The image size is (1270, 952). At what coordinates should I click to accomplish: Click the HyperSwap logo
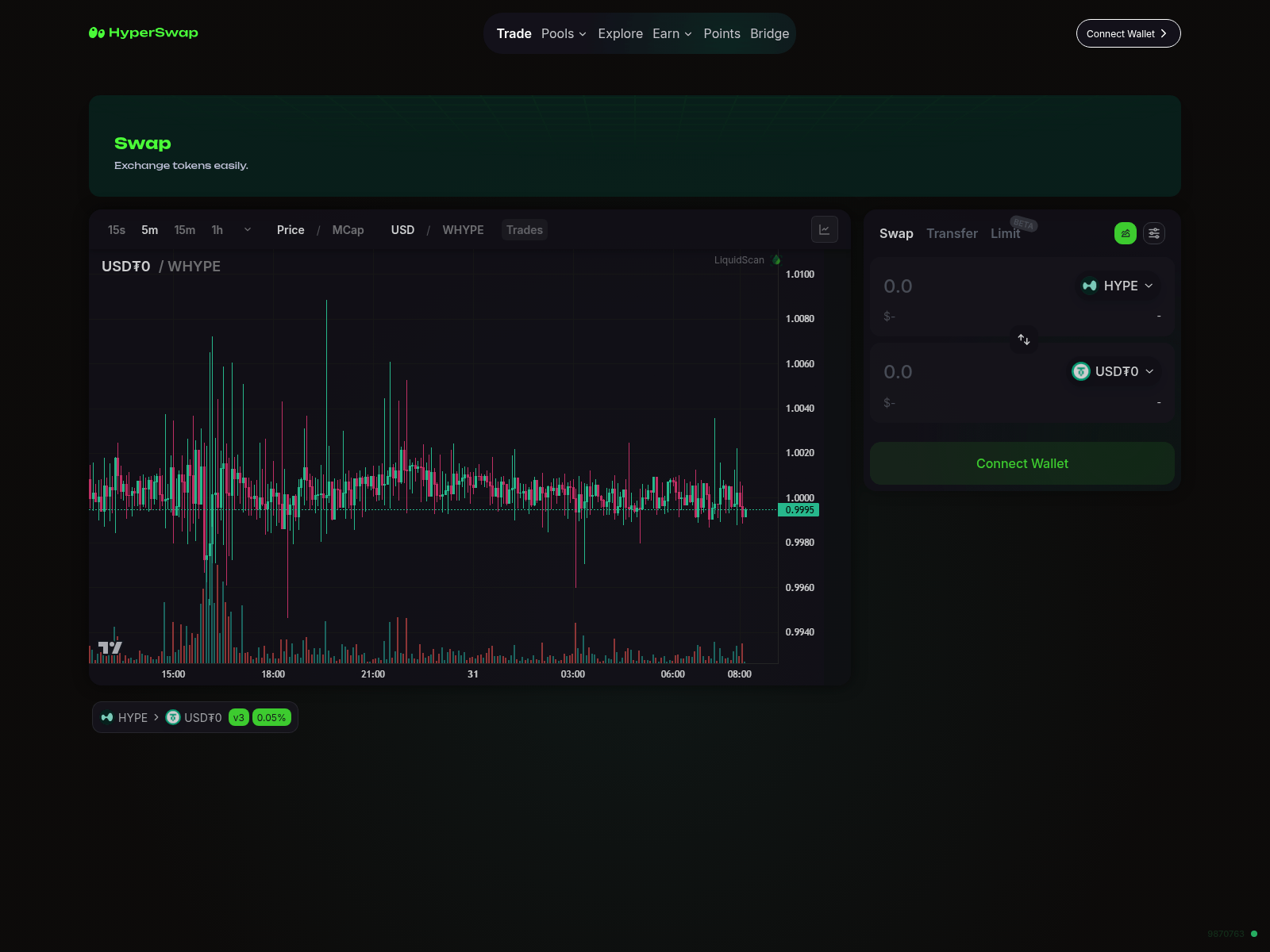pos(143,33)
